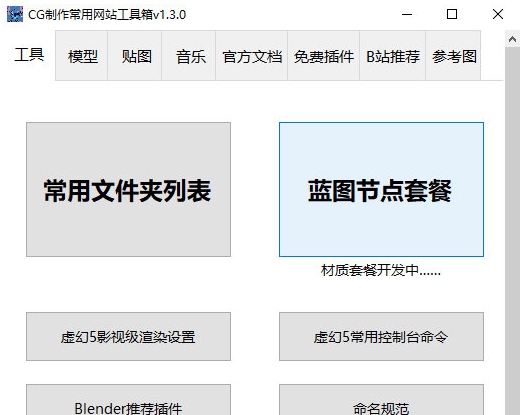Viewport: 523px width, 415px height.
Task: Click the scrollbar up arrow
Action: (x=512, y=39)
